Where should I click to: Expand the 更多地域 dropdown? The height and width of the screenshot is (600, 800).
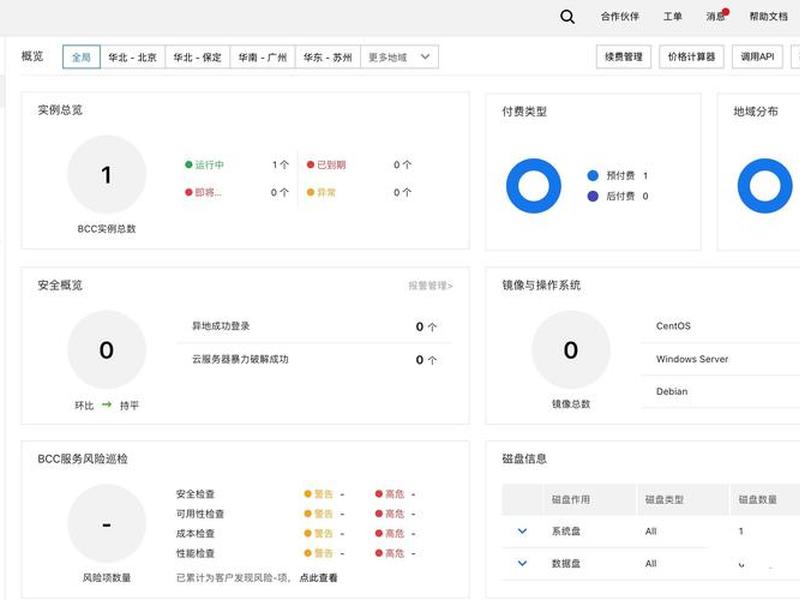(399, 57)
